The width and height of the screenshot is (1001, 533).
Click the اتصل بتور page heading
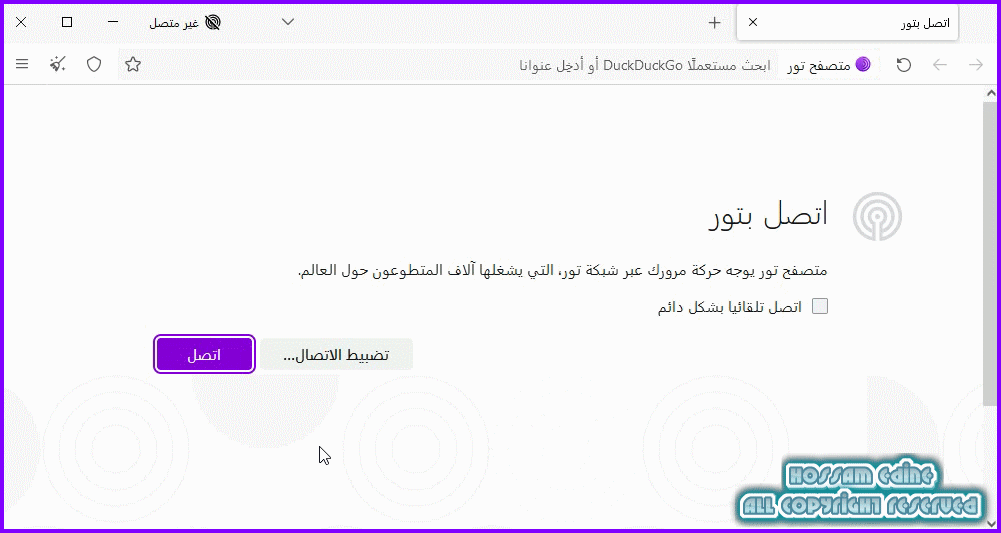769,216
